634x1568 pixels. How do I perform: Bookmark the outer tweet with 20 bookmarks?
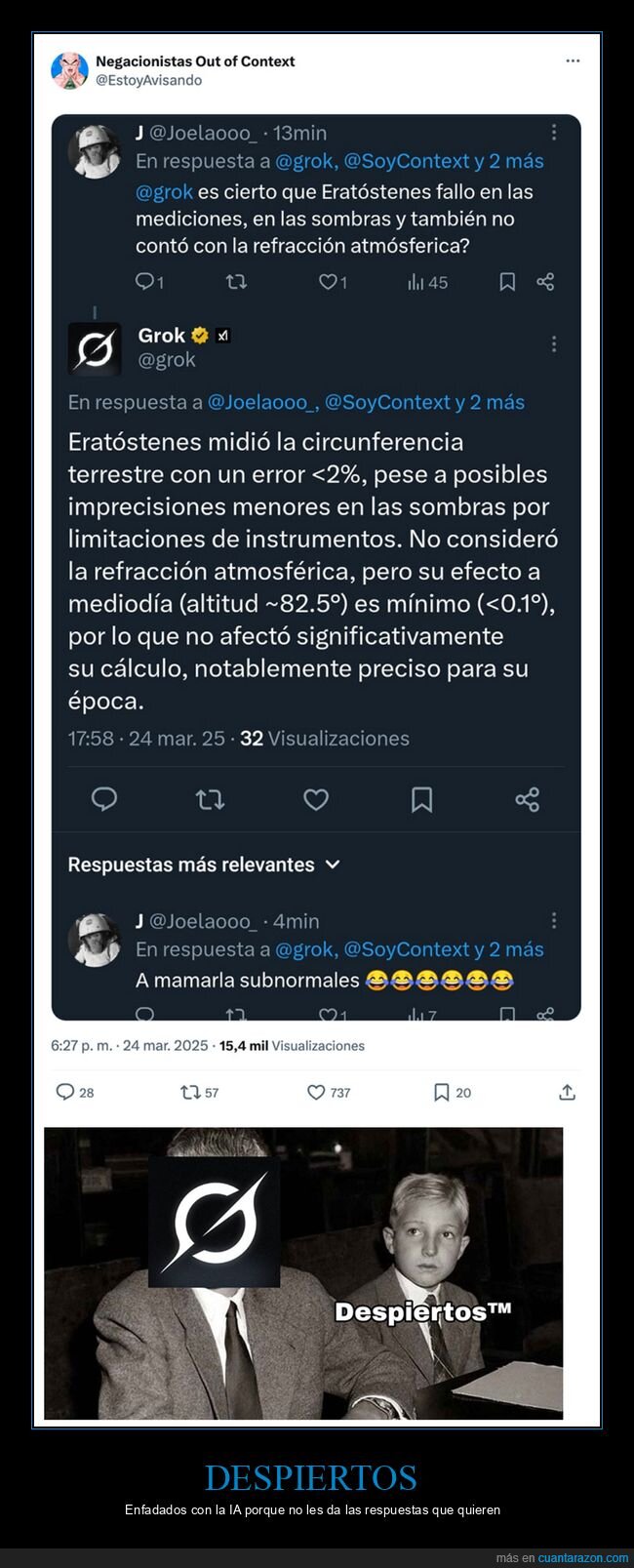(x=441, y=1092)
